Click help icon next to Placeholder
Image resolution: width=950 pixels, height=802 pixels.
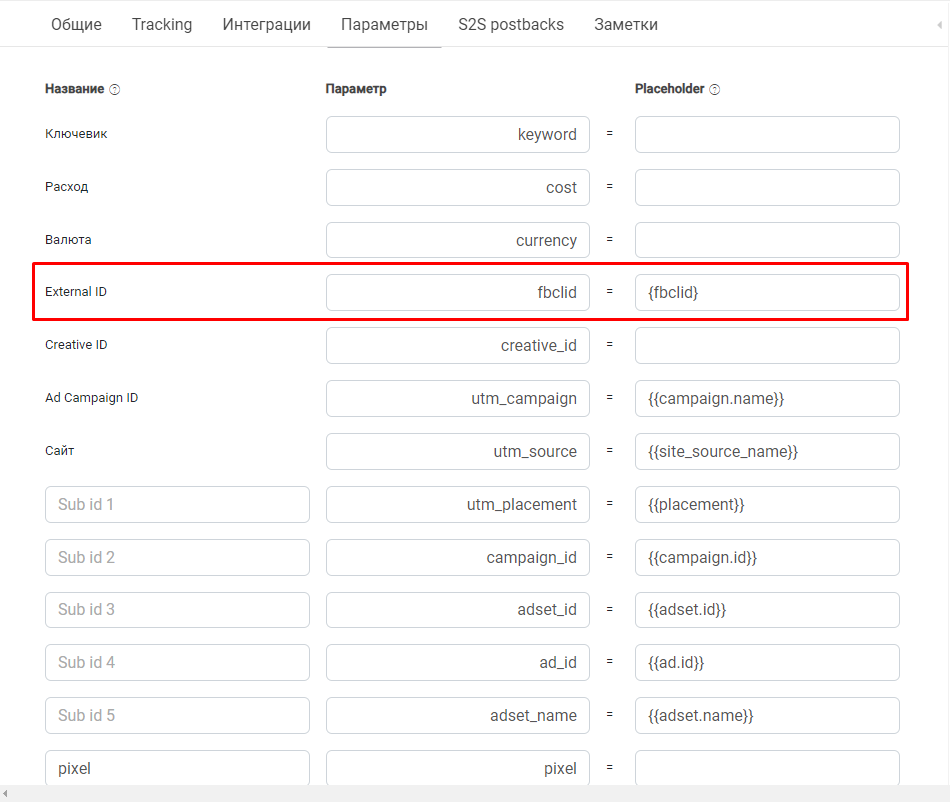pyautogui.click(x=714, y=90)
